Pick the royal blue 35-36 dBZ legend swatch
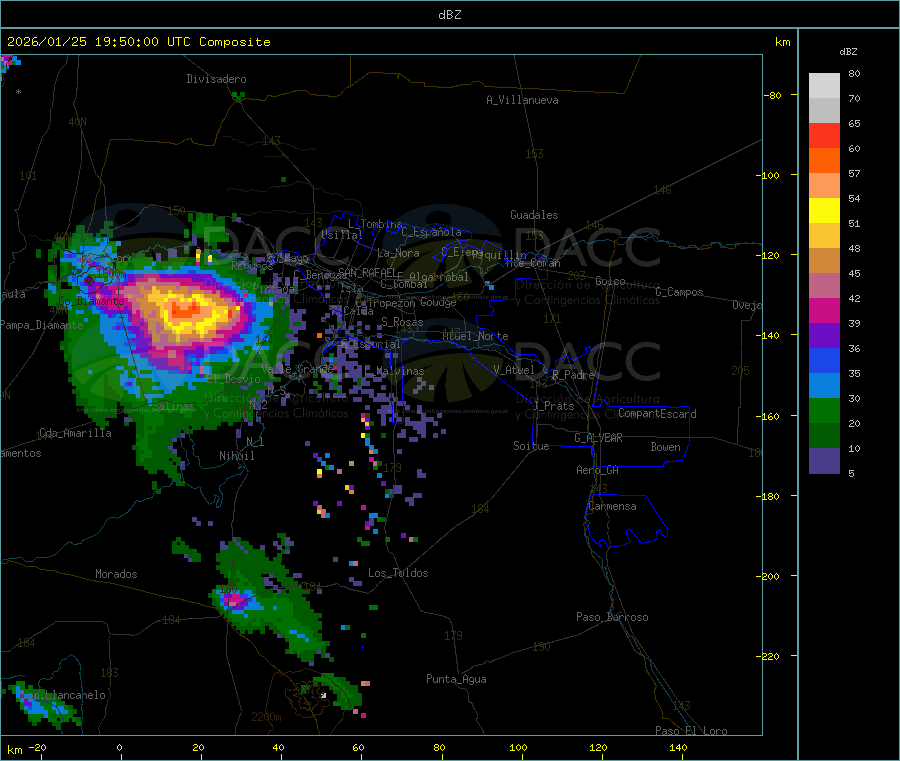 click(x=824, y=360)
